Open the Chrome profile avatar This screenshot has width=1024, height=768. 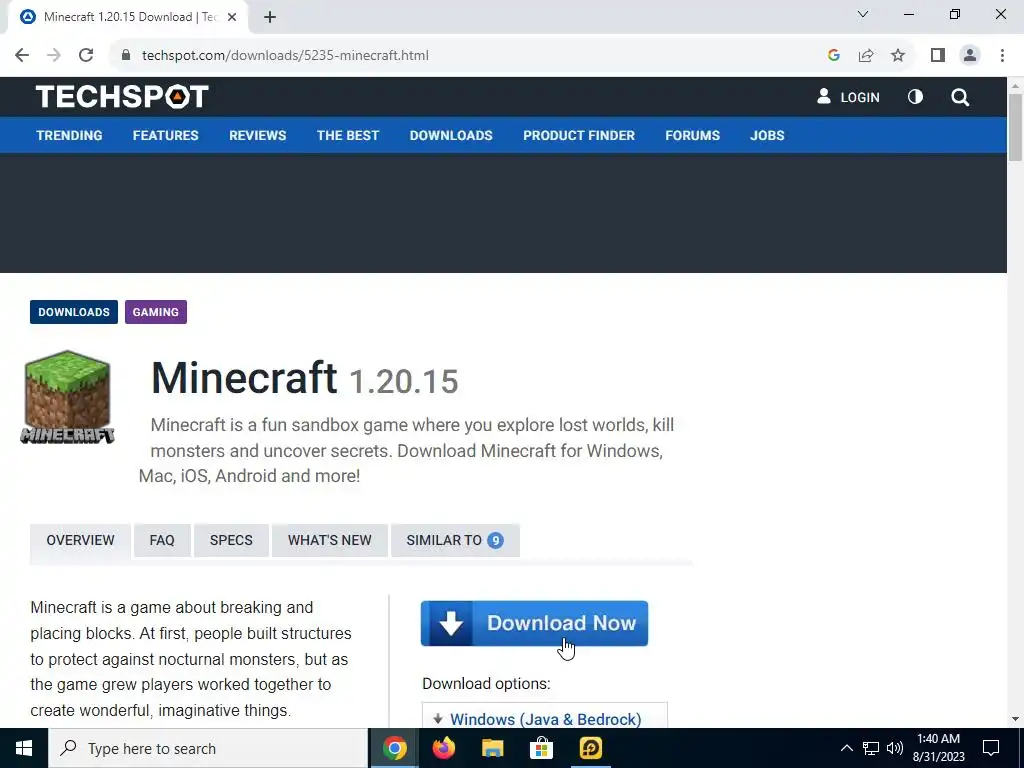coord(970,56)
